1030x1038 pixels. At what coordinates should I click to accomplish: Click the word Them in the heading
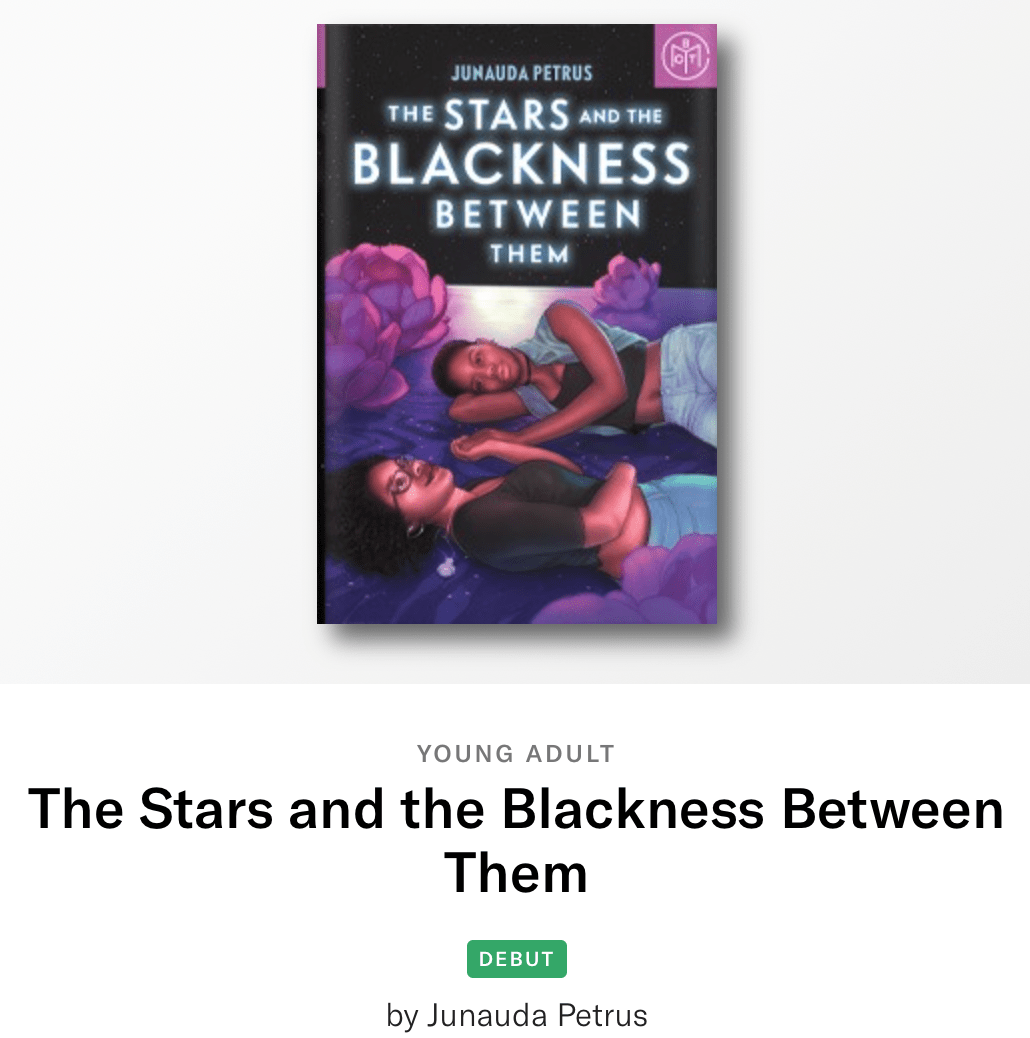(x=516, y=873)
